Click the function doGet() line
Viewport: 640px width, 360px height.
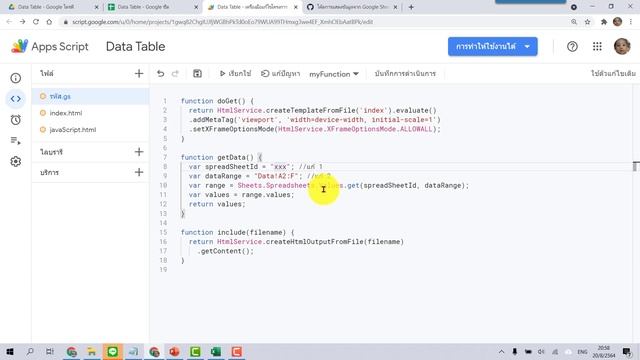coord(217,101)
